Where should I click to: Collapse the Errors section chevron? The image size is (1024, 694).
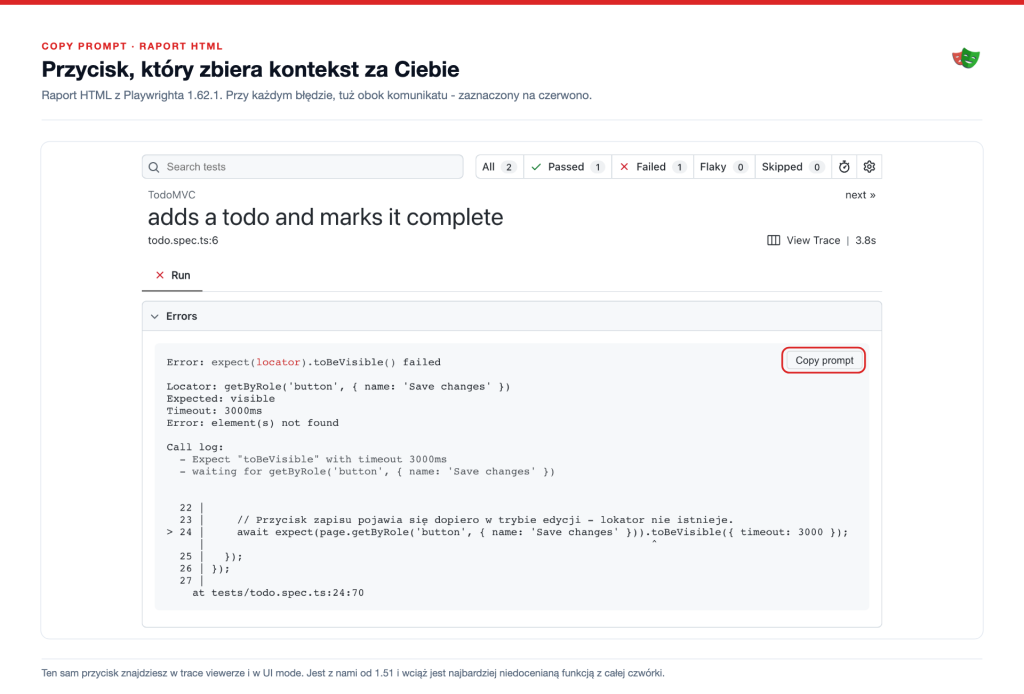click(x=155, y=317)
